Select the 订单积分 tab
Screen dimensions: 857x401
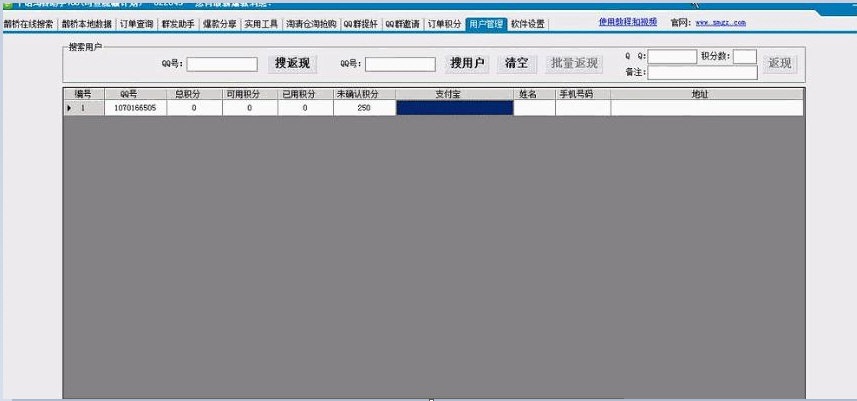444,23
